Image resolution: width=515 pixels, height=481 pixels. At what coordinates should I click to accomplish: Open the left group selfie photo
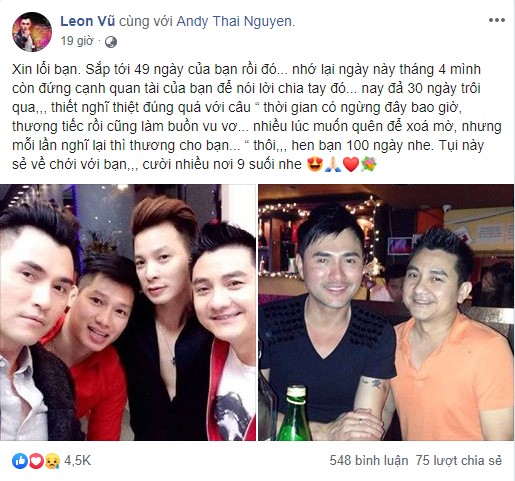[128, 312]
